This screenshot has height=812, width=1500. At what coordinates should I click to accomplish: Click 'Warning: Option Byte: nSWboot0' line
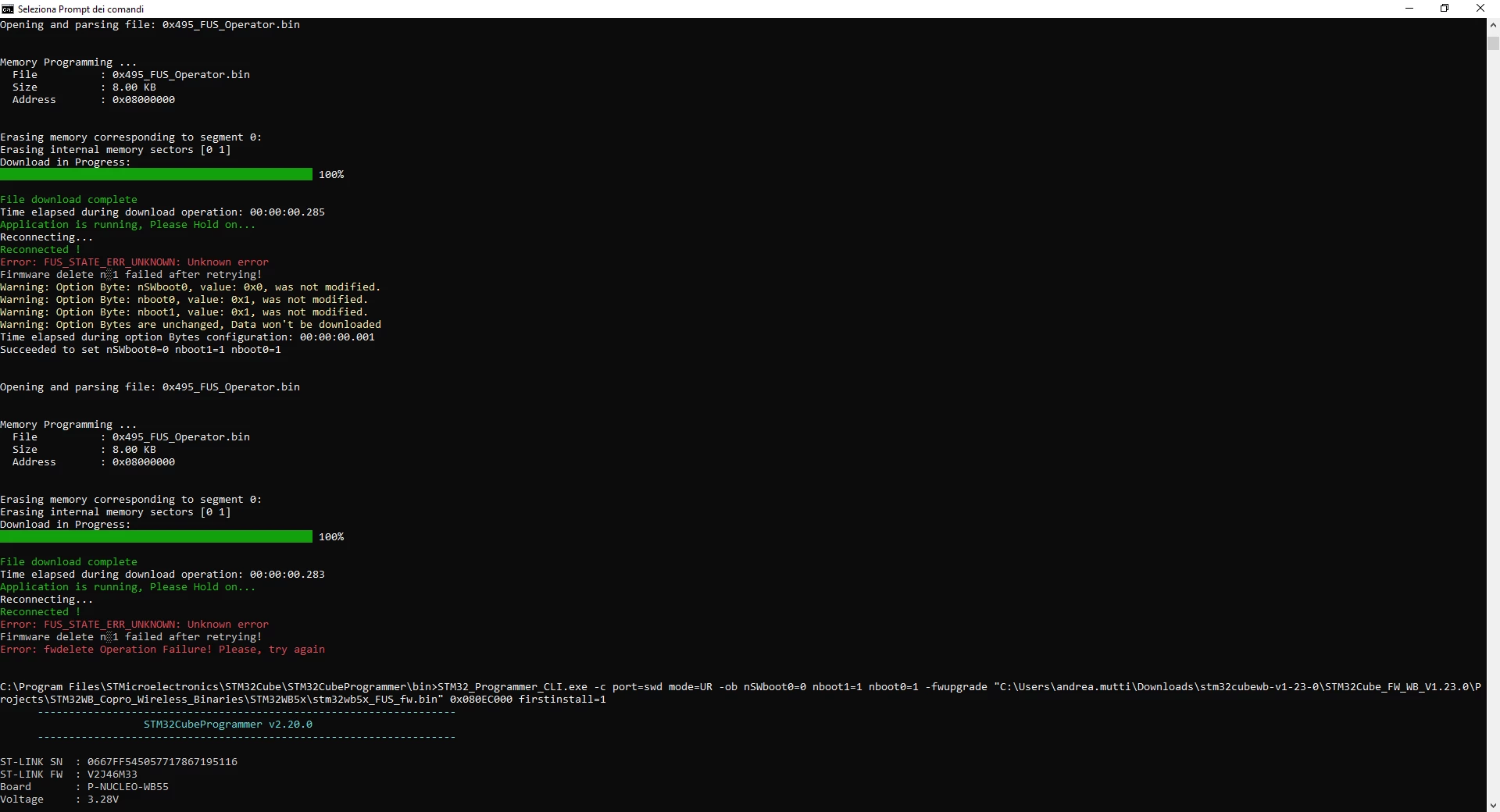click(x=191, y=287)
